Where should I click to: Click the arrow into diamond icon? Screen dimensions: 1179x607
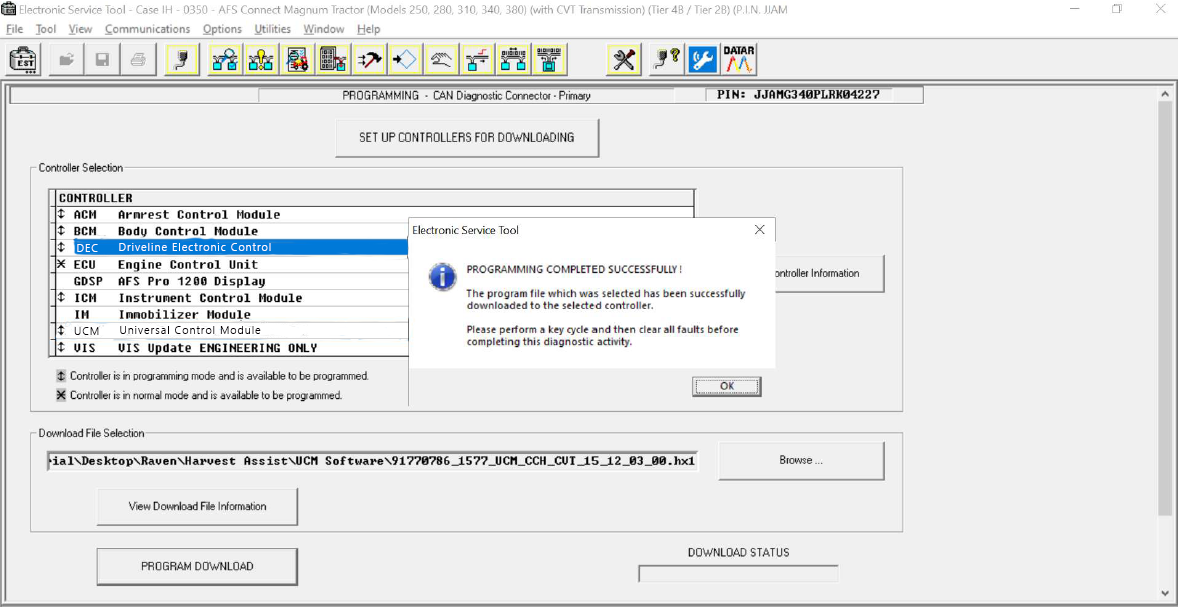click(x=405, y=59)
